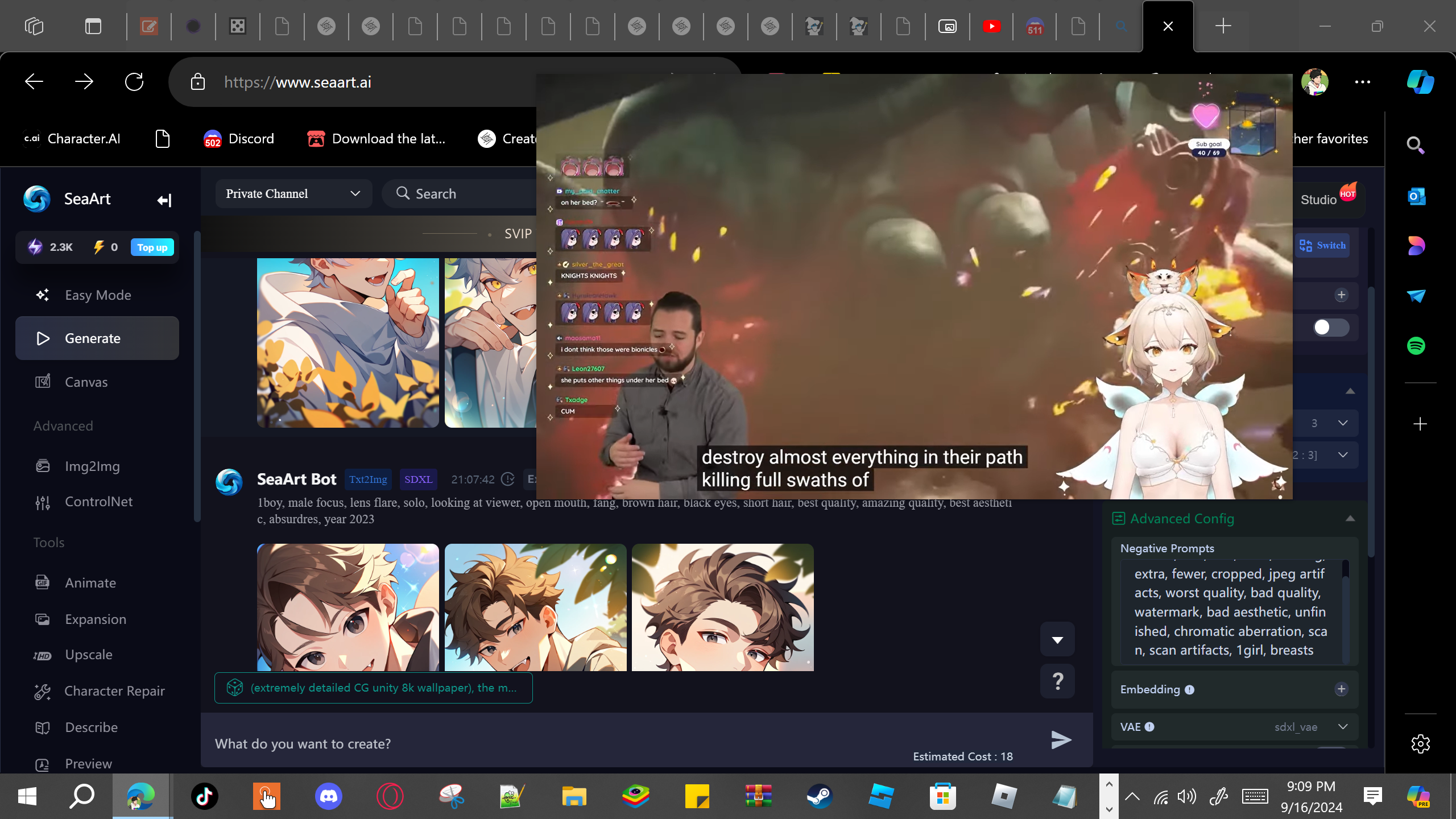1456x819 pixels.
Task: Go back in the browser
Action: (x=34, y=82)
